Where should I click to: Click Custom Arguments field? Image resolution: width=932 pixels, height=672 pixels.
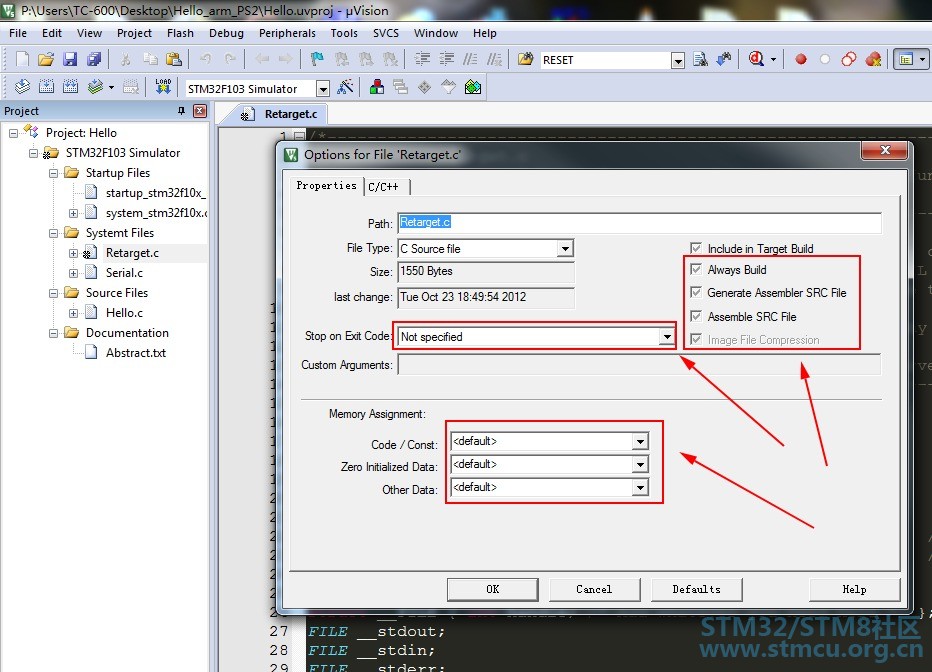(x=639, y=364)
